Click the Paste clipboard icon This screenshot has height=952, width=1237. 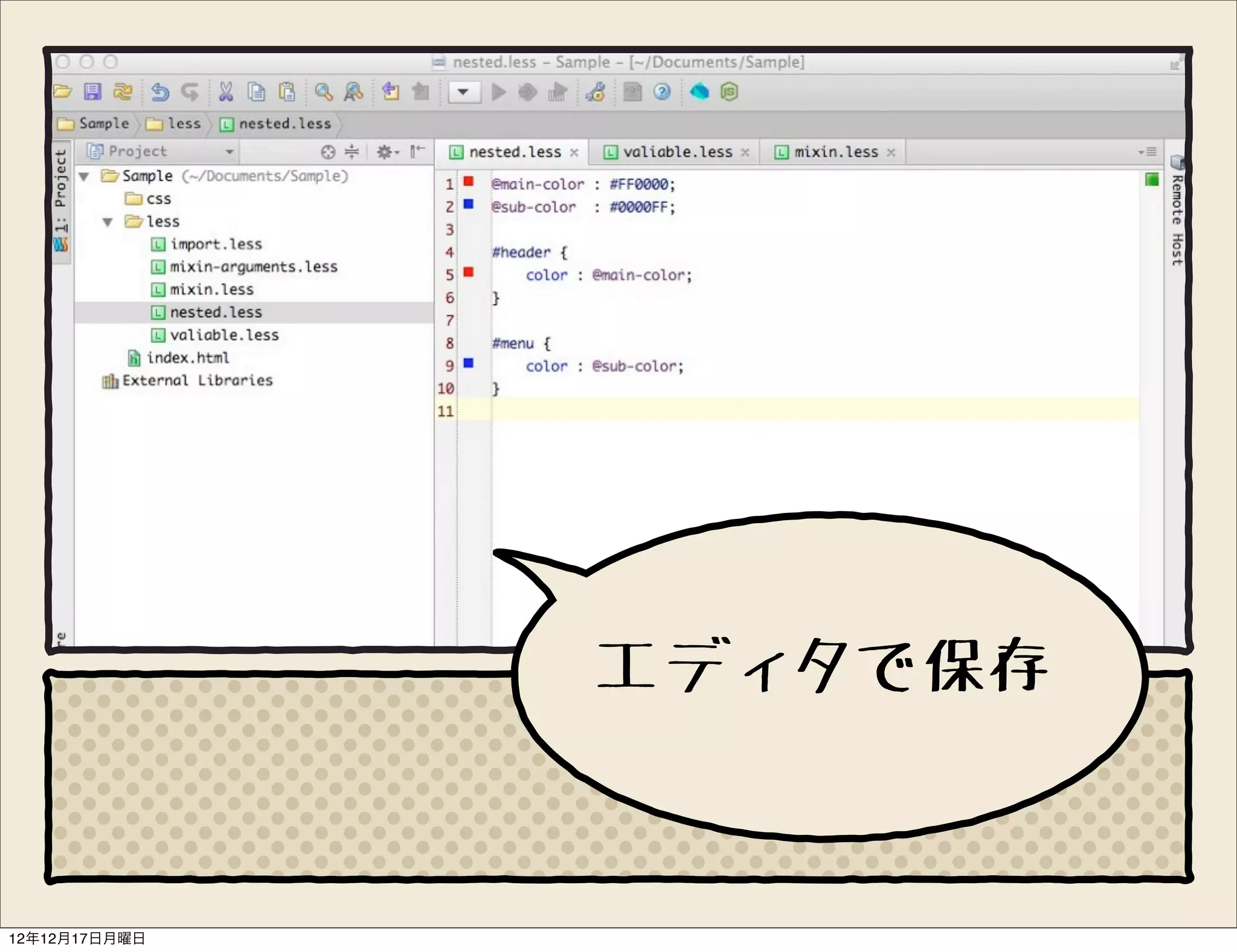coord(287,92)
